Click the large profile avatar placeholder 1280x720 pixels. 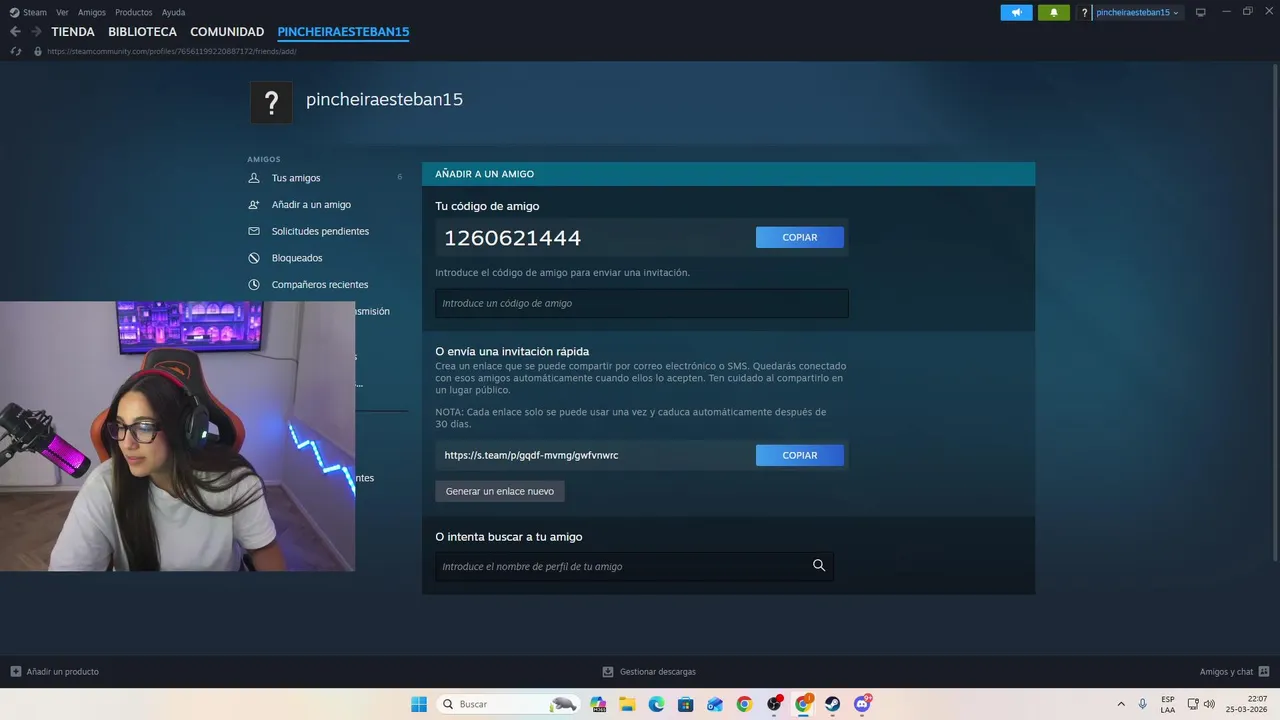click(271, 102)
